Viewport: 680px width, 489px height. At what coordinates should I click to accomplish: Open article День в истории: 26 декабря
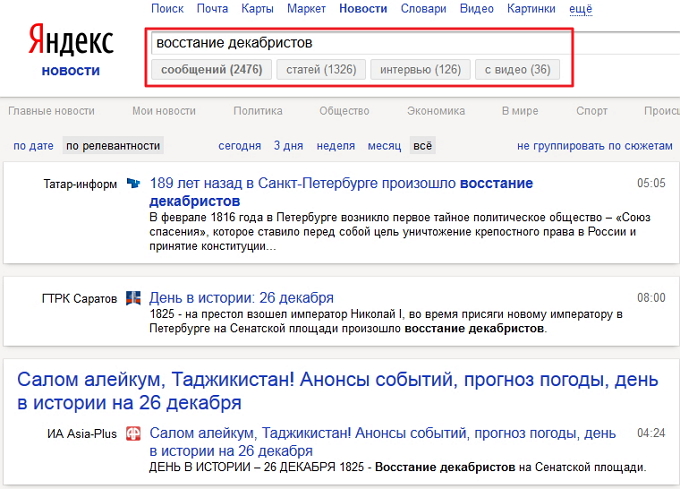coord(242,298)
